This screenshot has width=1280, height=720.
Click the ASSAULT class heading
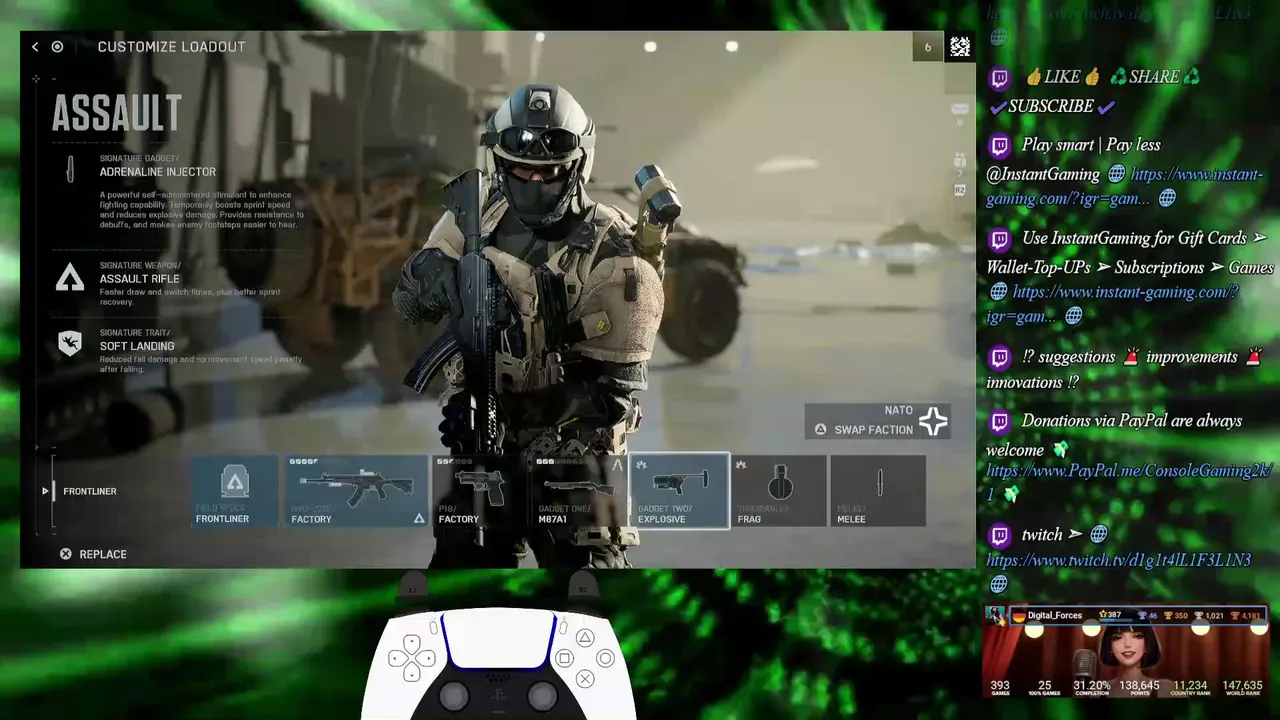click(117, 113)
